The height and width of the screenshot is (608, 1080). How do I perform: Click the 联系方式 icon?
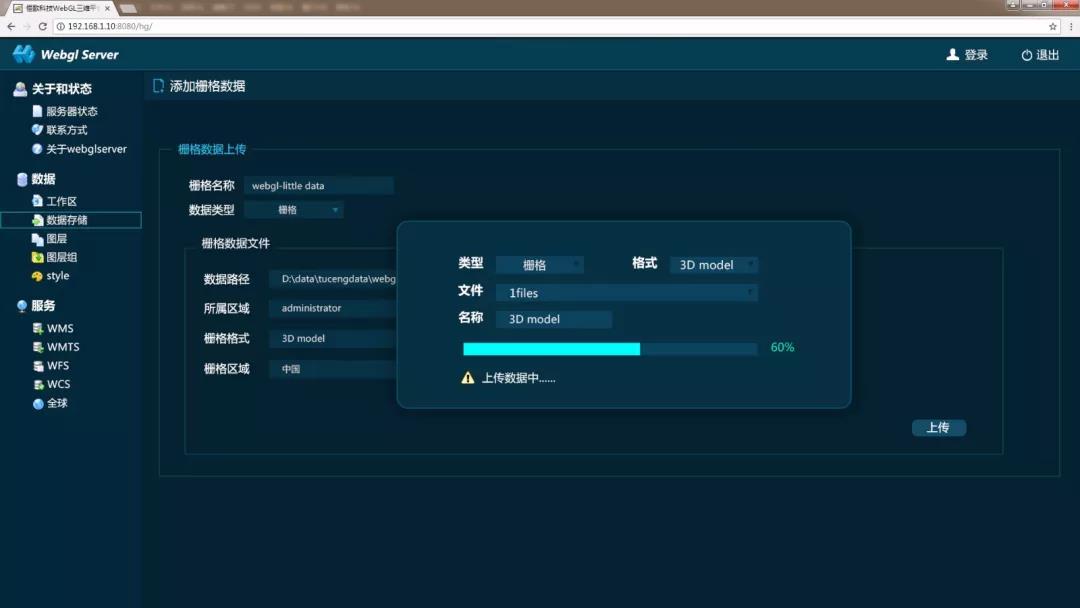click(x=37, y=129)
